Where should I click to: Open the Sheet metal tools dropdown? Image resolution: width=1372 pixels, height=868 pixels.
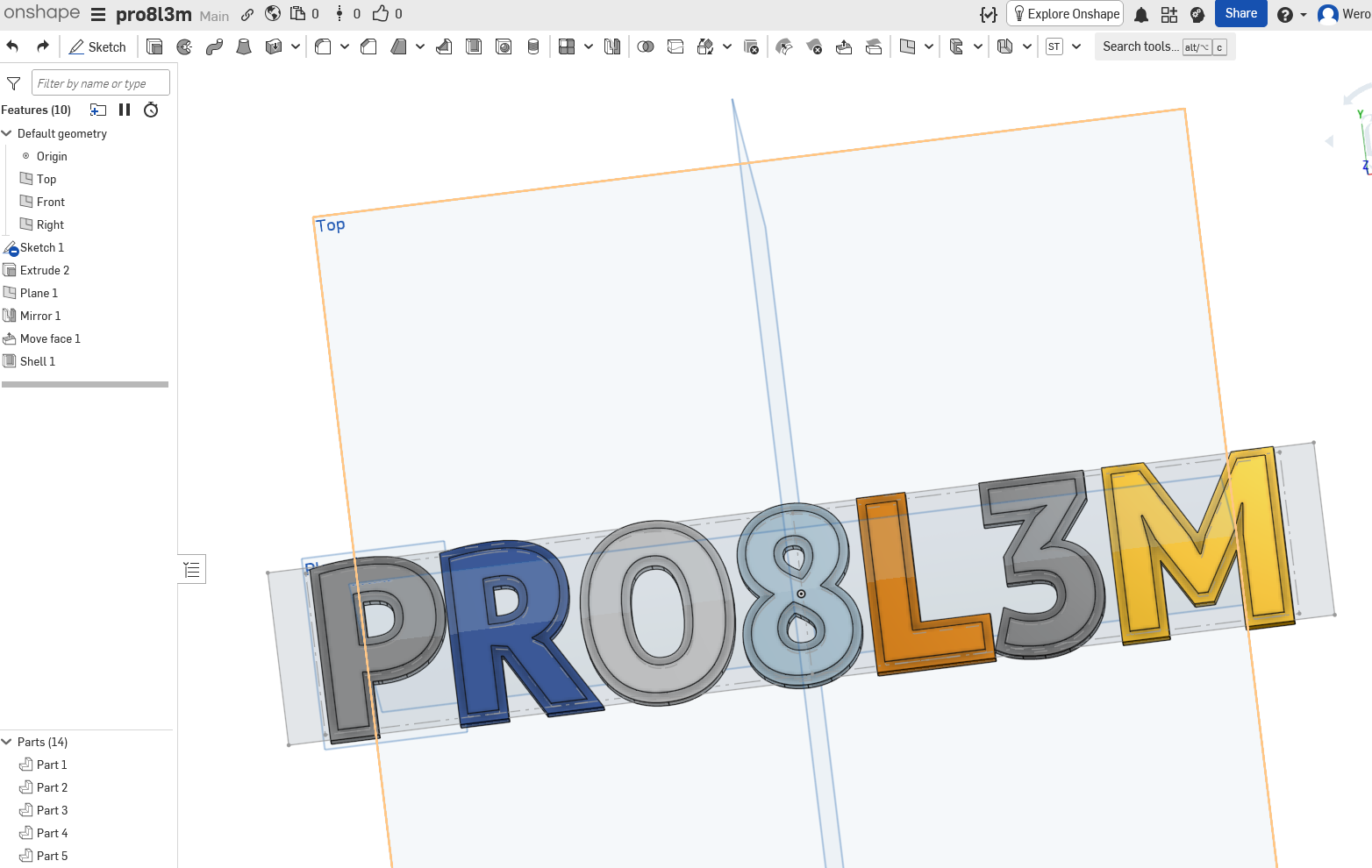click(1027, 46)
